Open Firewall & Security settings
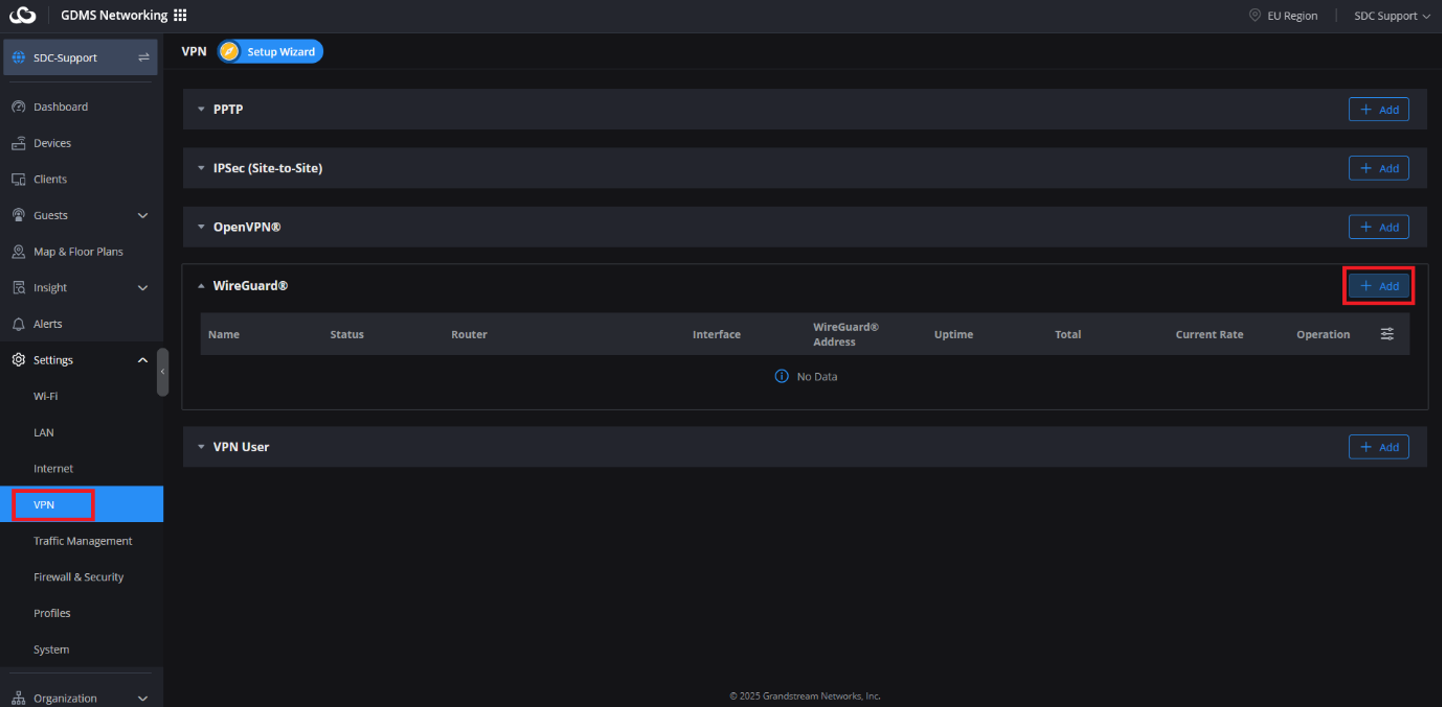 81,577
